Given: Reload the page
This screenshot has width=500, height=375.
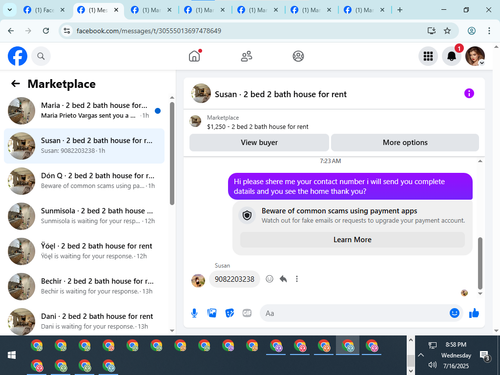Looking at the screenshot, I should coord(46,31).
